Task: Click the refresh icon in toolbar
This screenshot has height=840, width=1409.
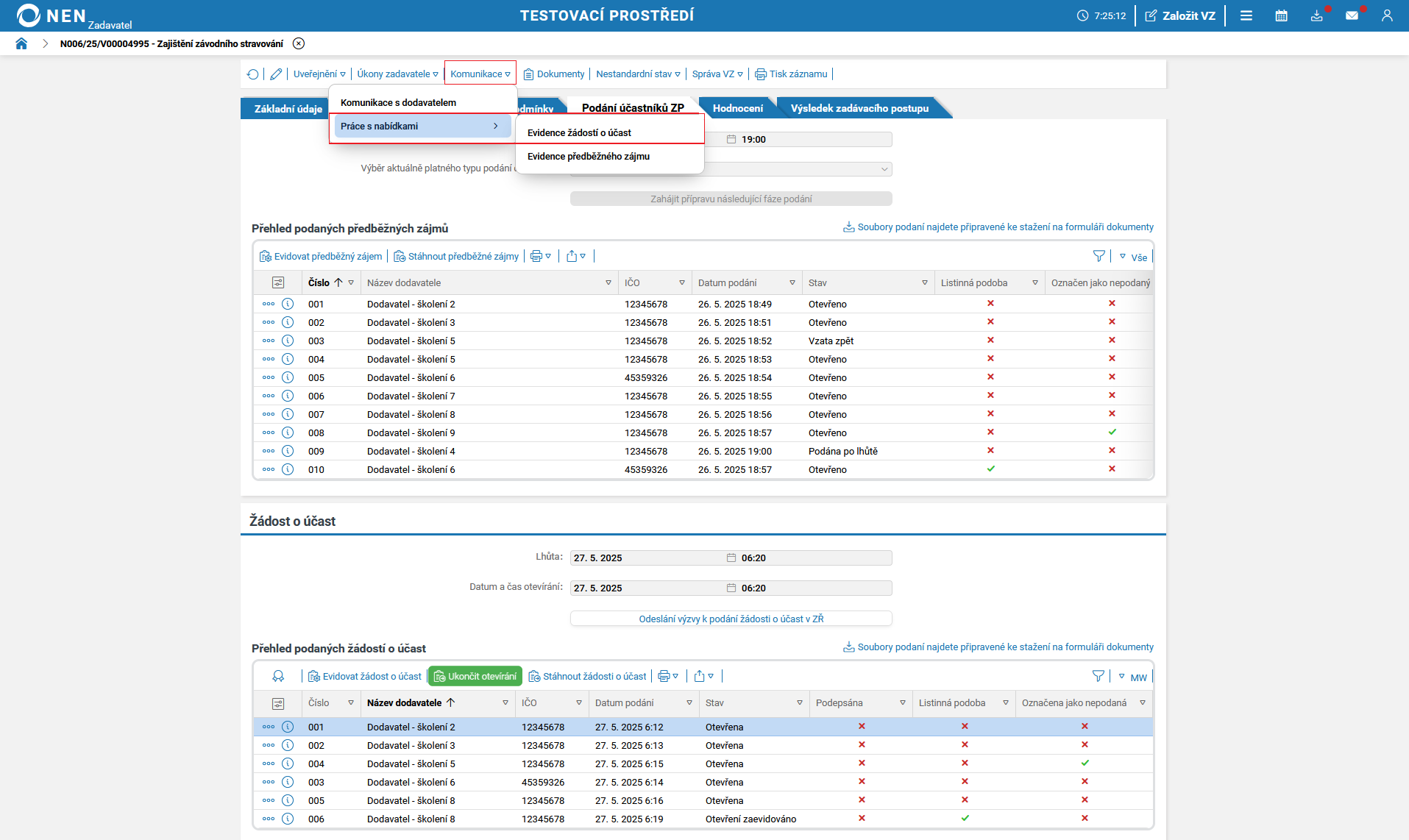Action: click(x=253, y=74)
